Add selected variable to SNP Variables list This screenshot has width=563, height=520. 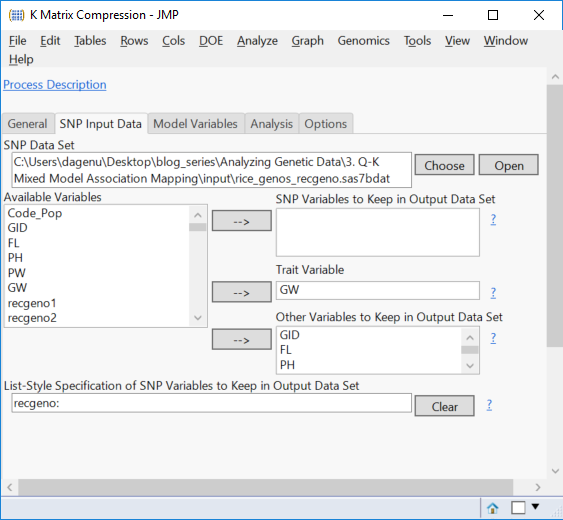[x=242, y=221]
